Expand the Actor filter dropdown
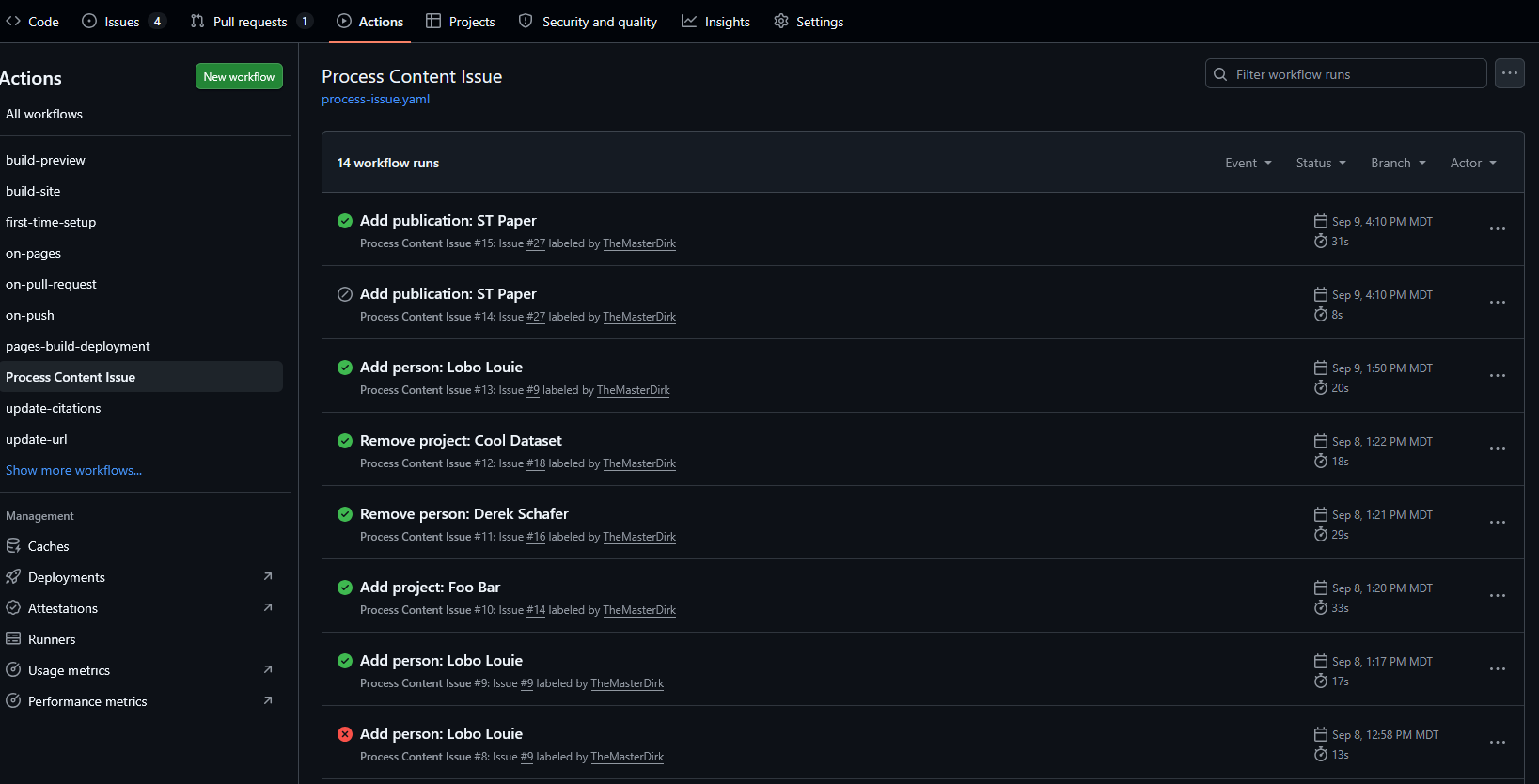The height and width of the screenshot is (784, 1539). coord(1473,163)
